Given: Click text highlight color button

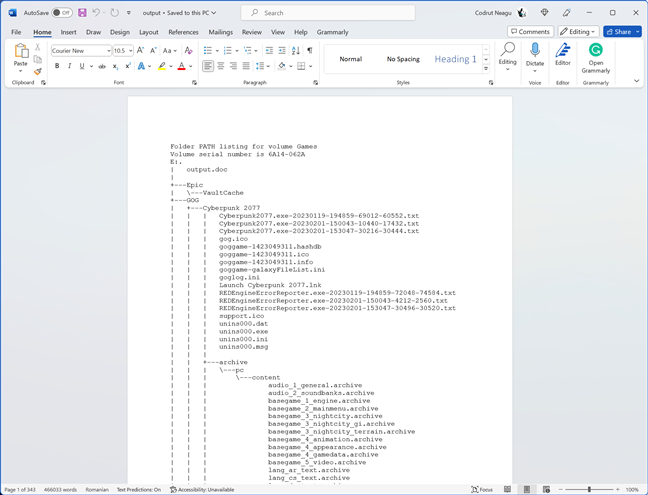Looking at the screenshot, I should [162, 66].
